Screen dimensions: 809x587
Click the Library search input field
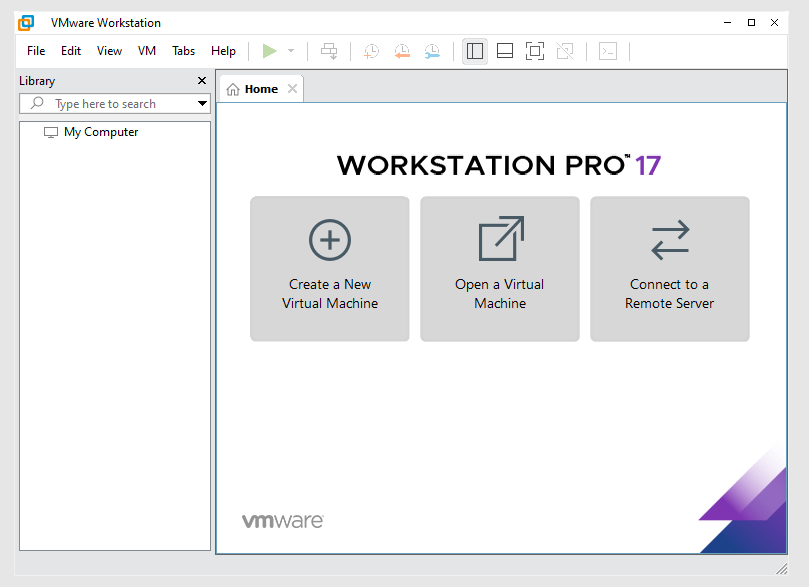pyautogui.click(x=115, y=104)
